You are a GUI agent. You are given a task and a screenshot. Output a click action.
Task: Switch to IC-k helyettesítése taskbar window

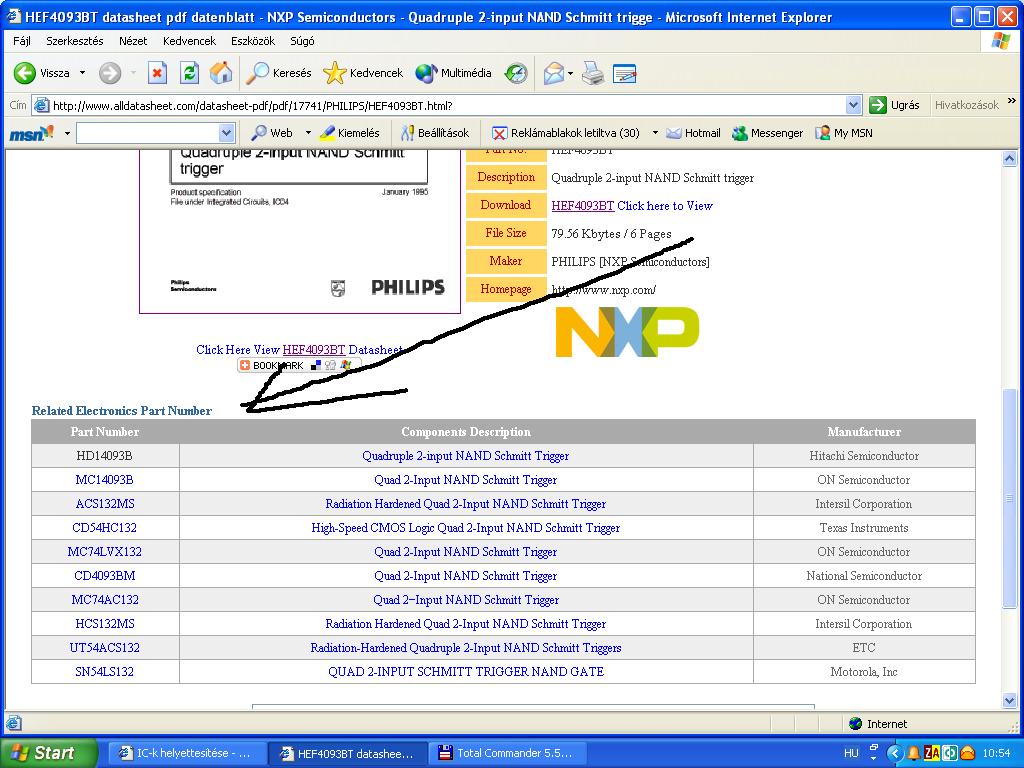tap(187, 753)
